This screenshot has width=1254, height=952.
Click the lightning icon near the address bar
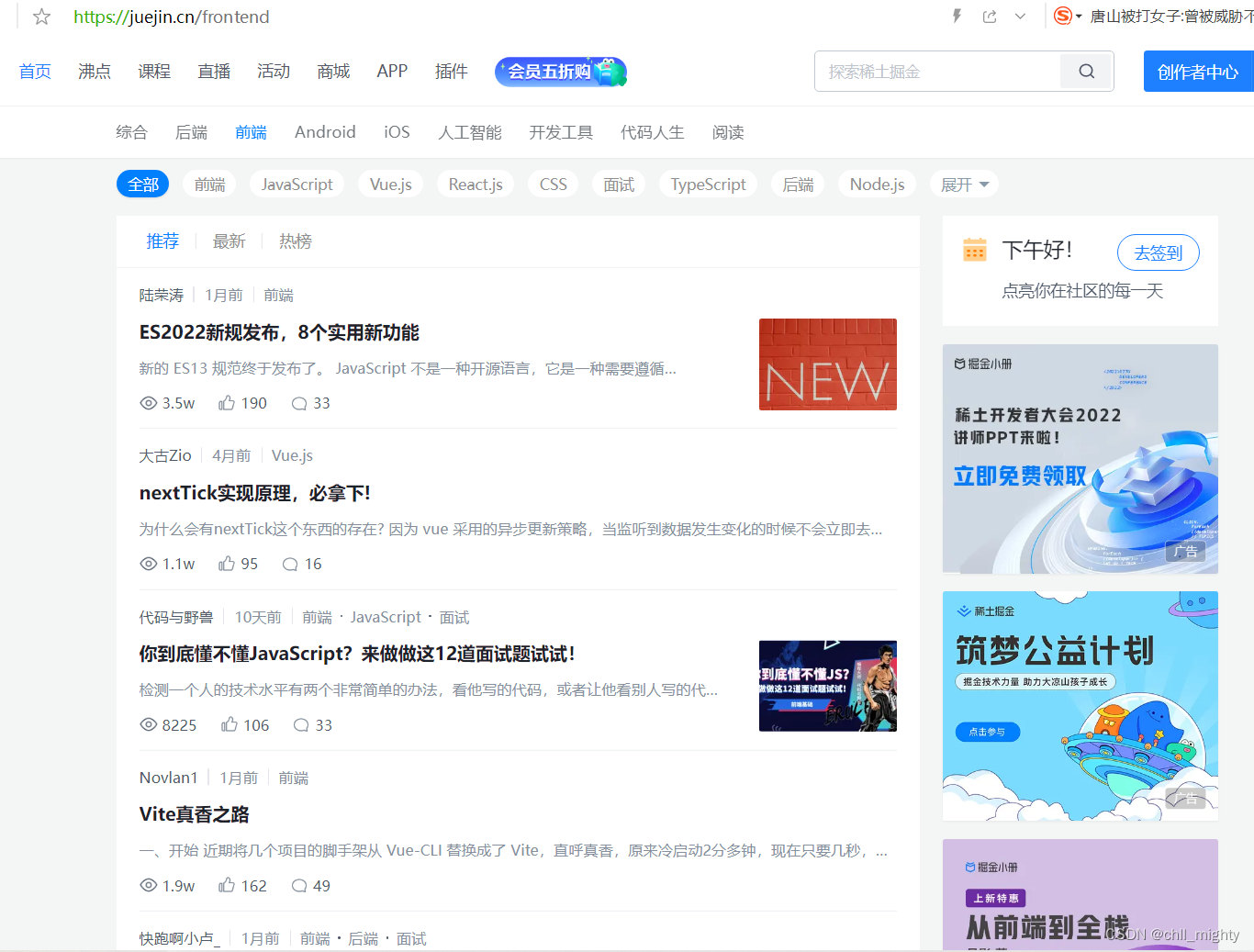click(956, 16)
